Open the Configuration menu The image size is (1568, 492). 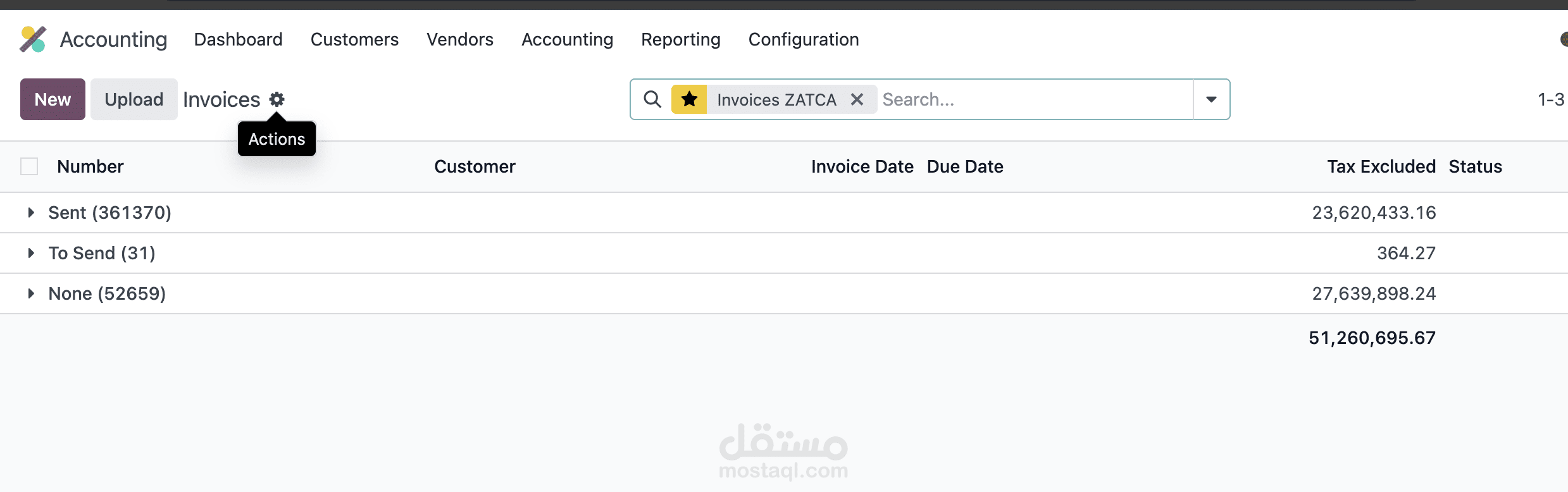click(x=803, y=39)
